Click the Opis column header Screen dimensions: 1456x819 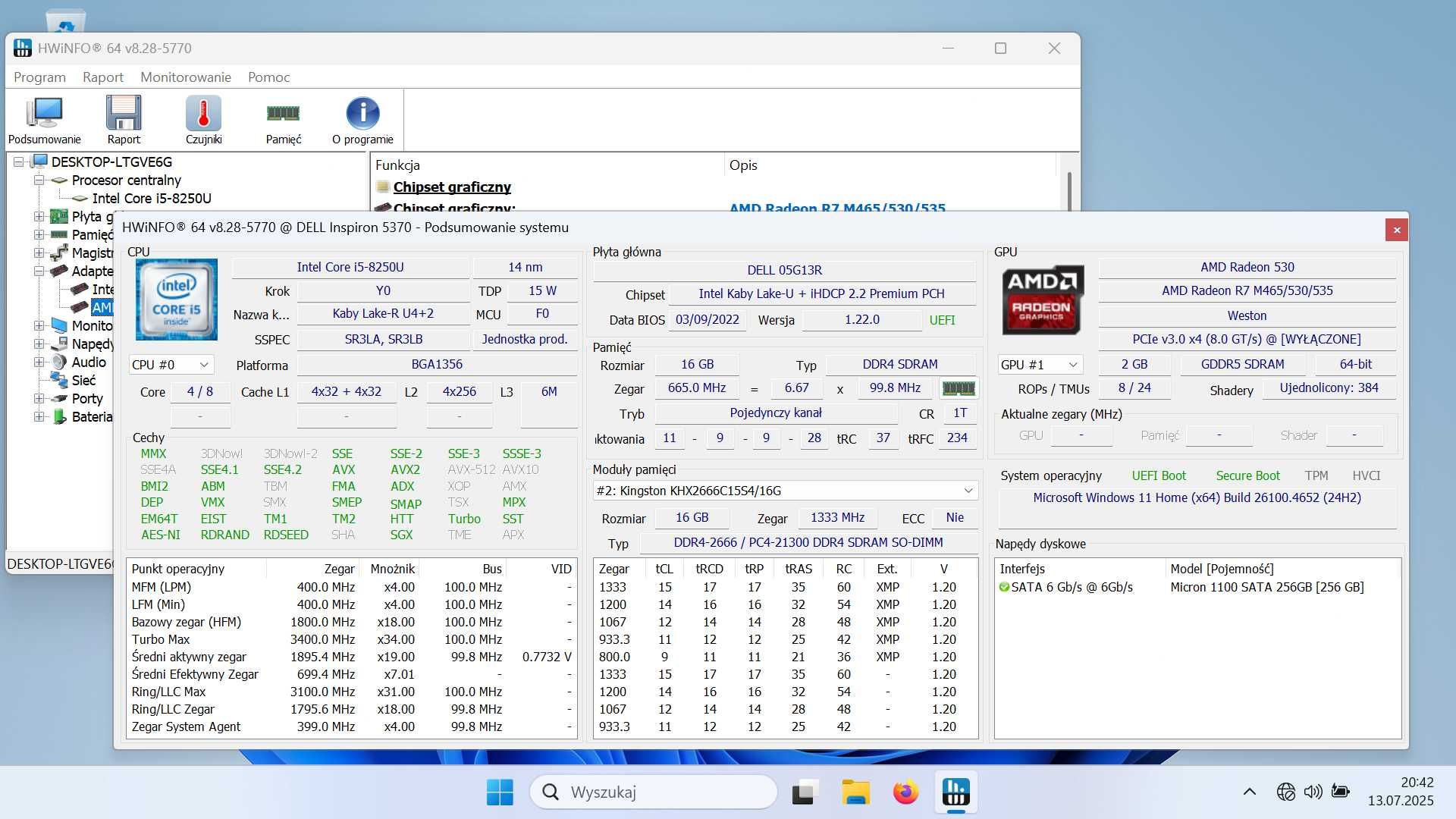[890, 165]
